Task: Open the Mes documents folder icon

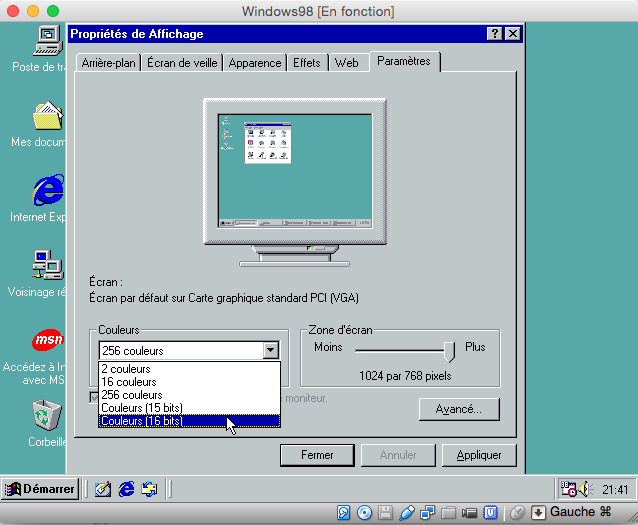Action: coord(48,116)
